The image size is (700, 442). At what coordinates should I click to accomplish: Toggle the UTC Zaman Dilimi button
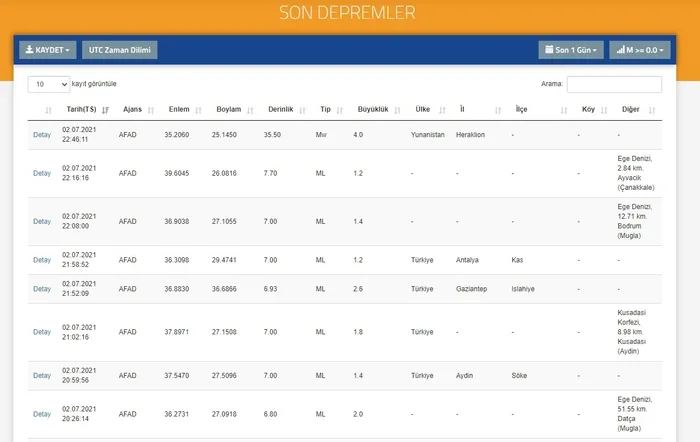120,50
